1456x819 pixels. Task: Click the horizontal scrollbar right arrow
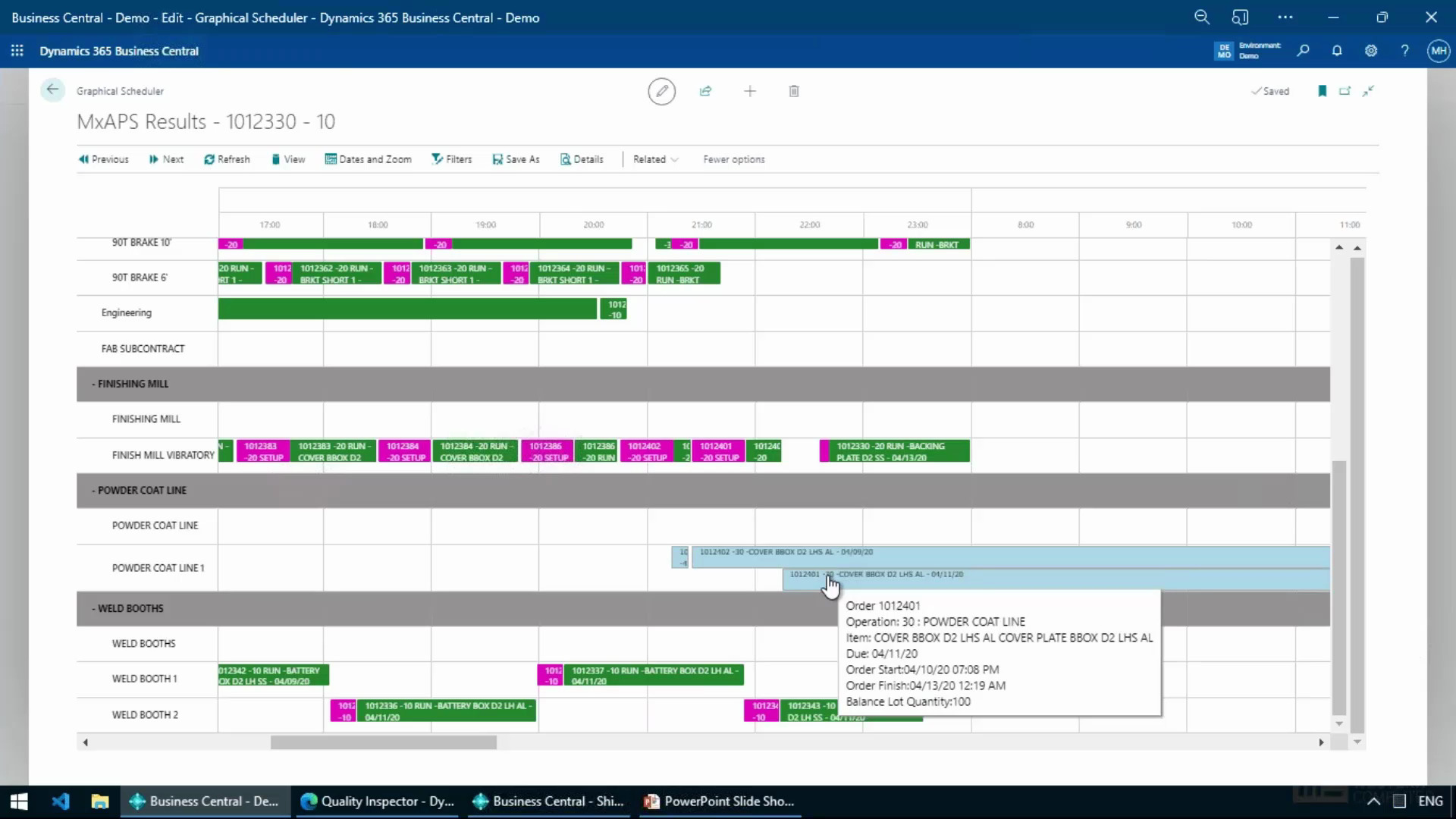click(1321, 742)
